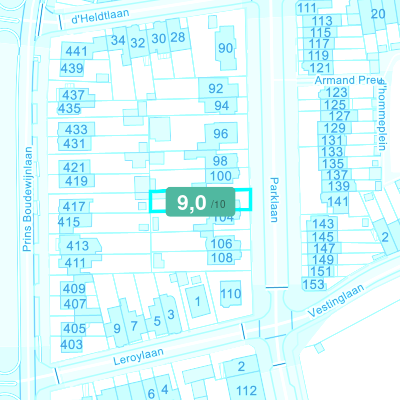Select house number 20
Viewport: 400px width, 400px height.
point(378,14)
